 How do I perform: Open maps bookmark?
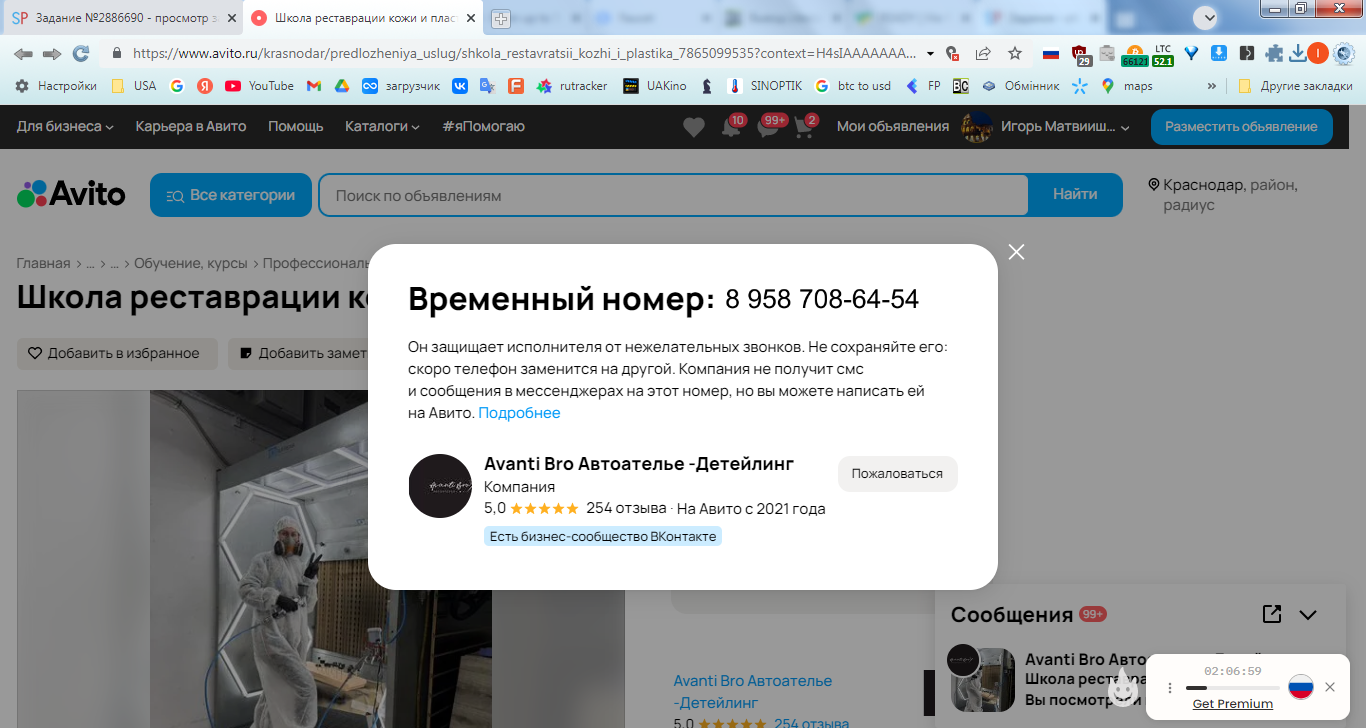tap(1126, 86)
